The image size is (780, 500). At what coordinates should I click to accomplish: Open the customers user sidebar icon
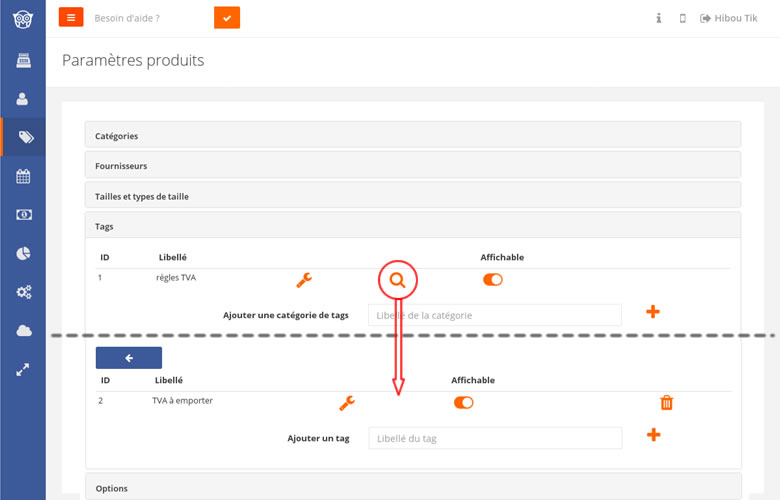point(22,99)
